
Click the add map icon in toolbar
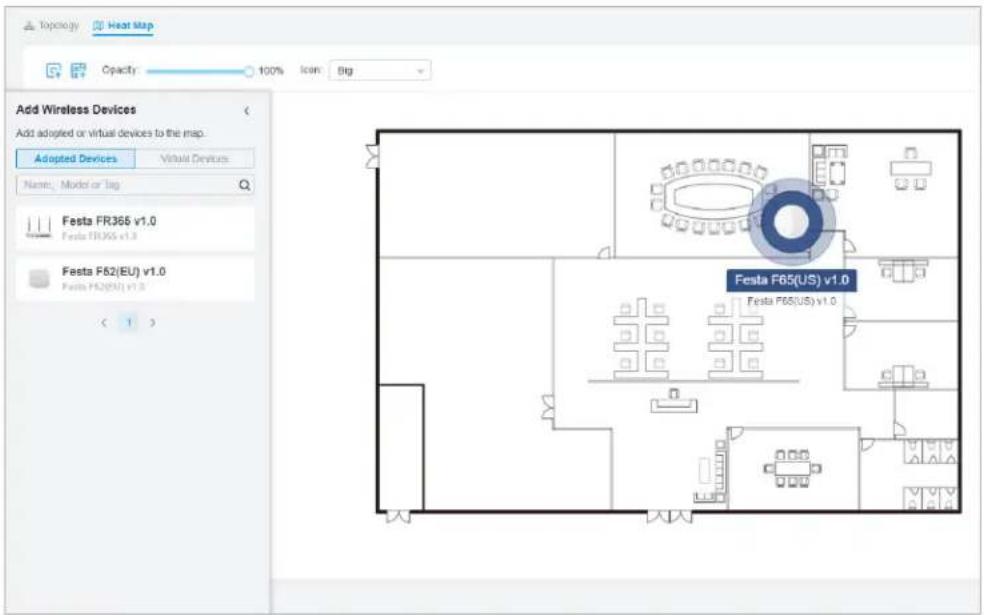pyautogui.click(x=54, y=70)
